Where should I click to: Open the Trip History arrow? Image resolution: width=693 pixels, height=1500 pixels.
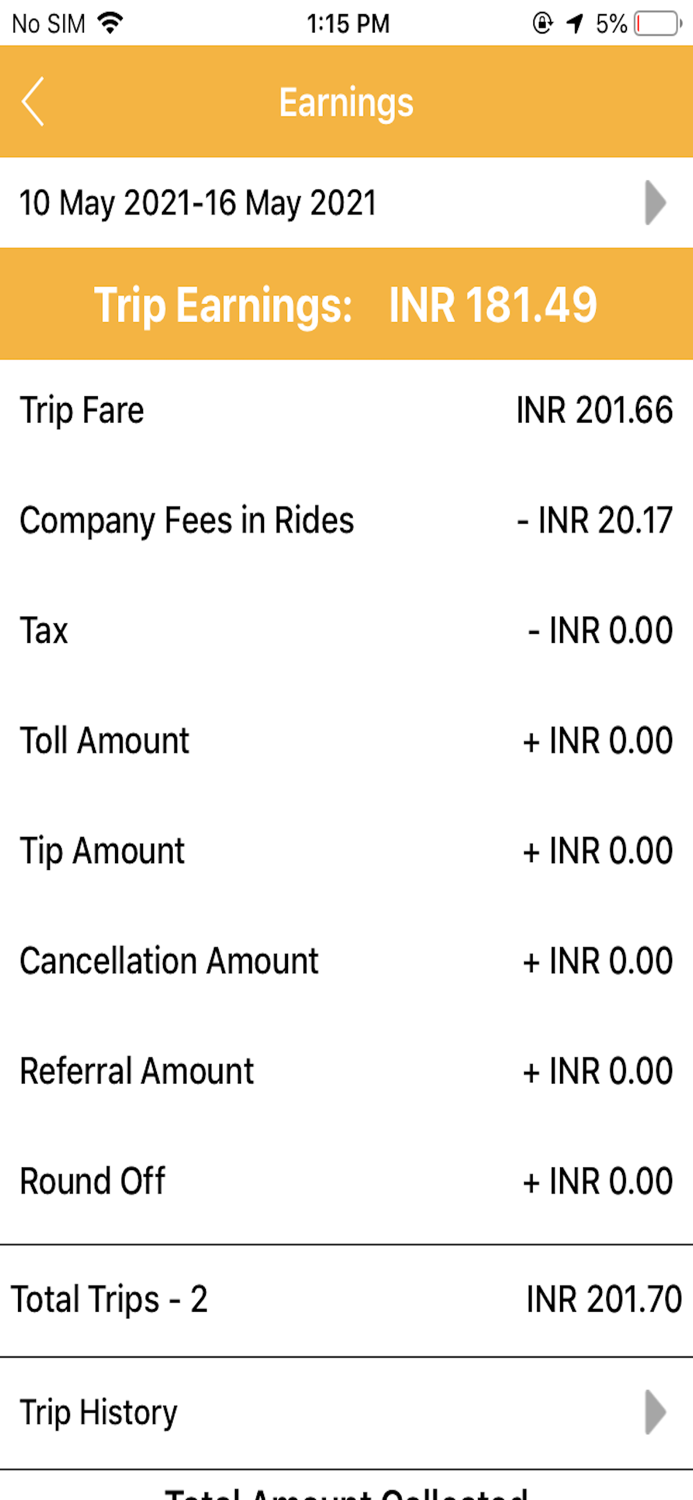pos(655,1412)
